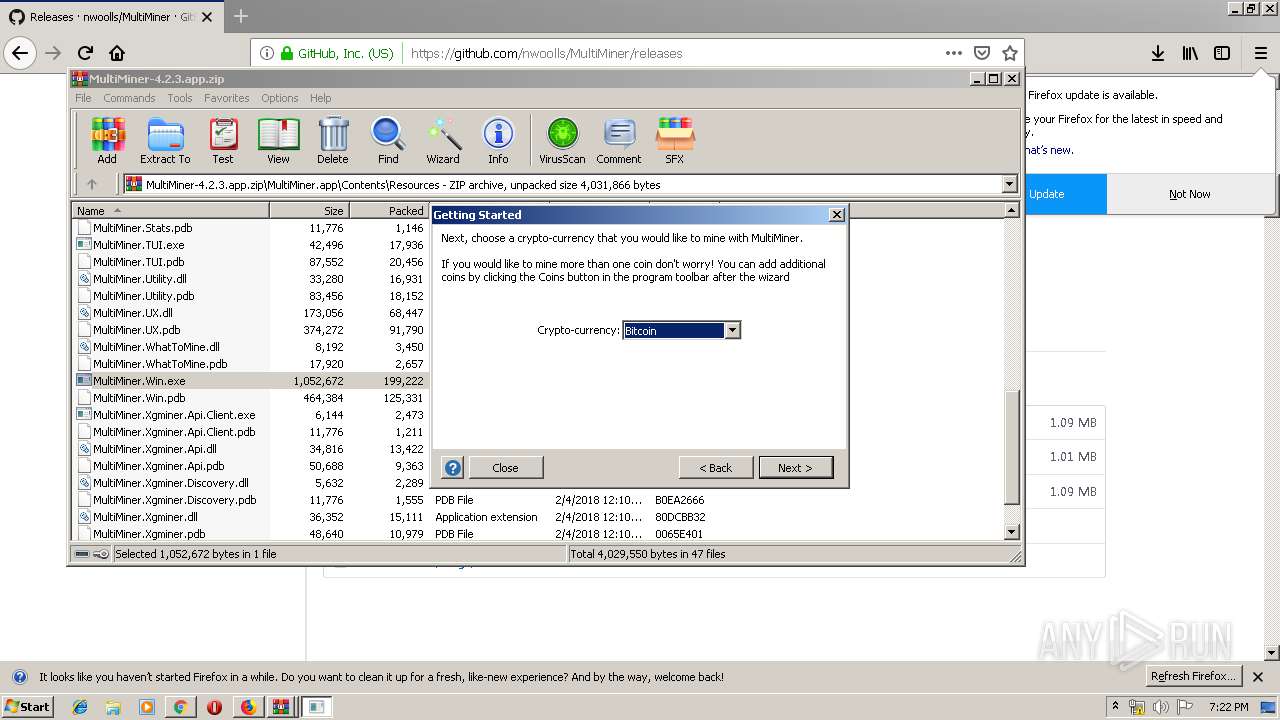
Task: Sort by Packed column header
Action: pos(389,210)
